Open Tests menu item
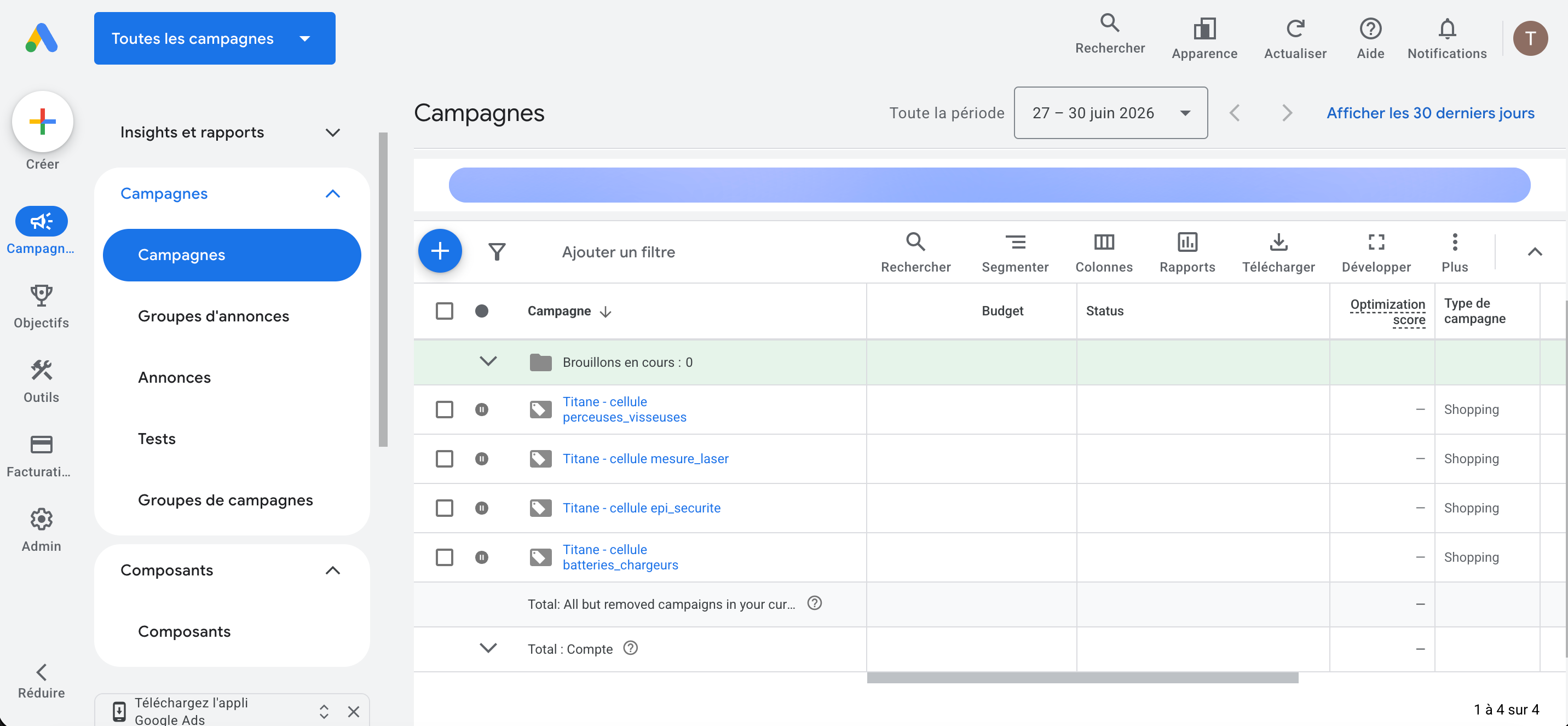 (157, 439)
